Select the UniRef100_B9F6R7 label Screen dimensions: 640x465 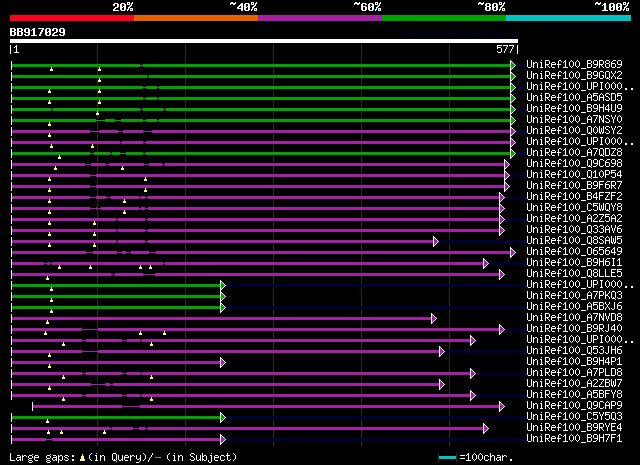coord(574,185)
